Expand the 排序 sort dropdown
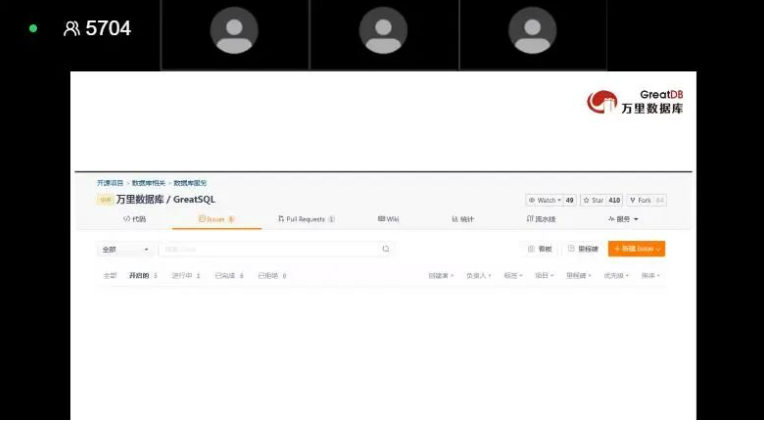764x424 pixels. [x=650, y=276]
